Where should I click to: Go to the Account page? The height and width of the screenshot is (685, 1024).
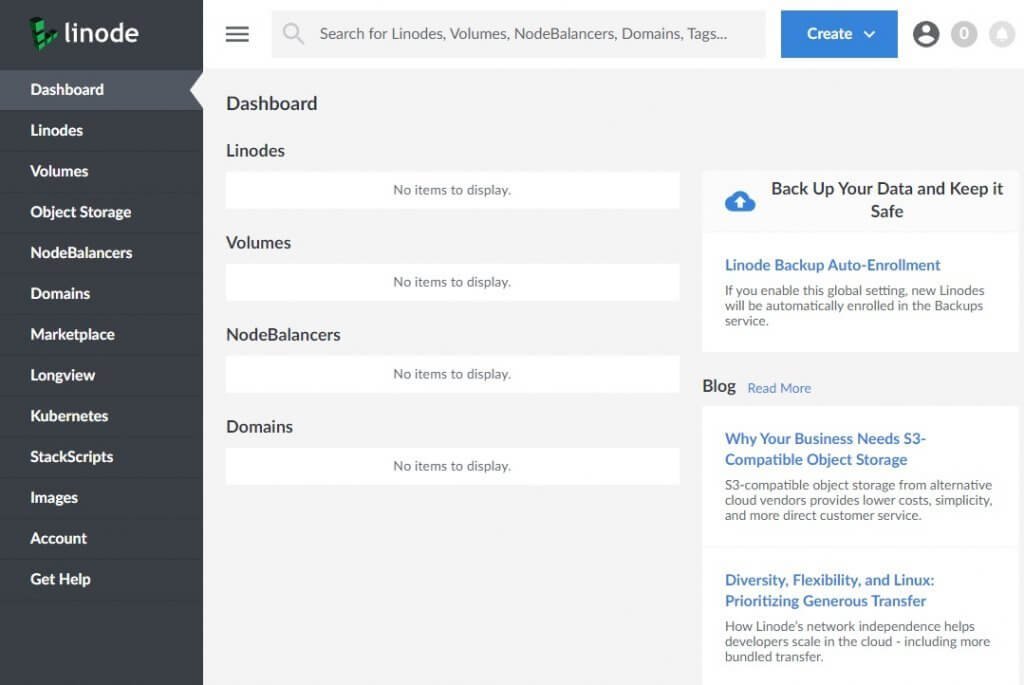pyautogui.click(x=58, y=538)
